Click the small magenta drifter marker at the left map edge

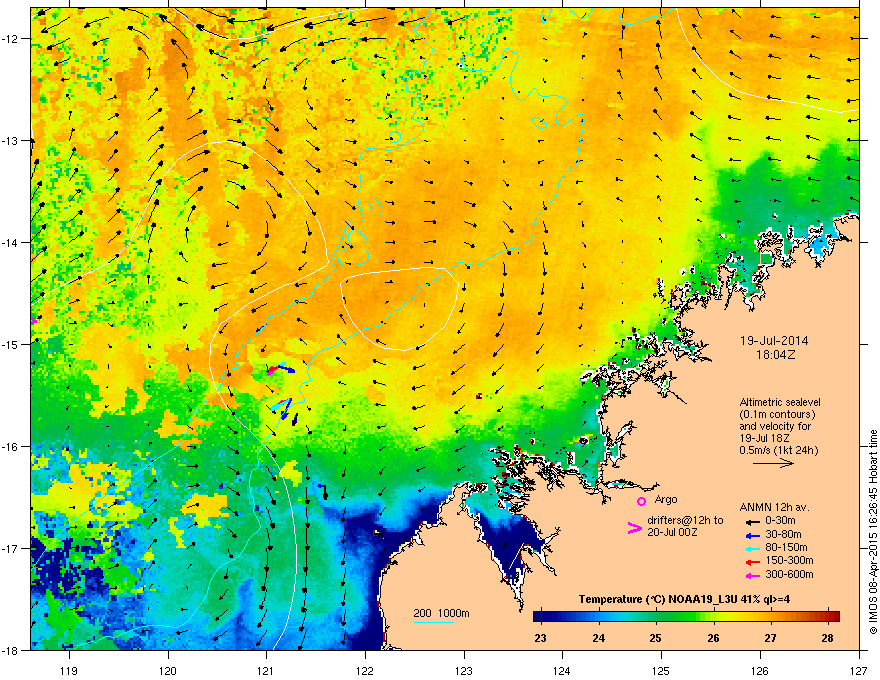33,321
